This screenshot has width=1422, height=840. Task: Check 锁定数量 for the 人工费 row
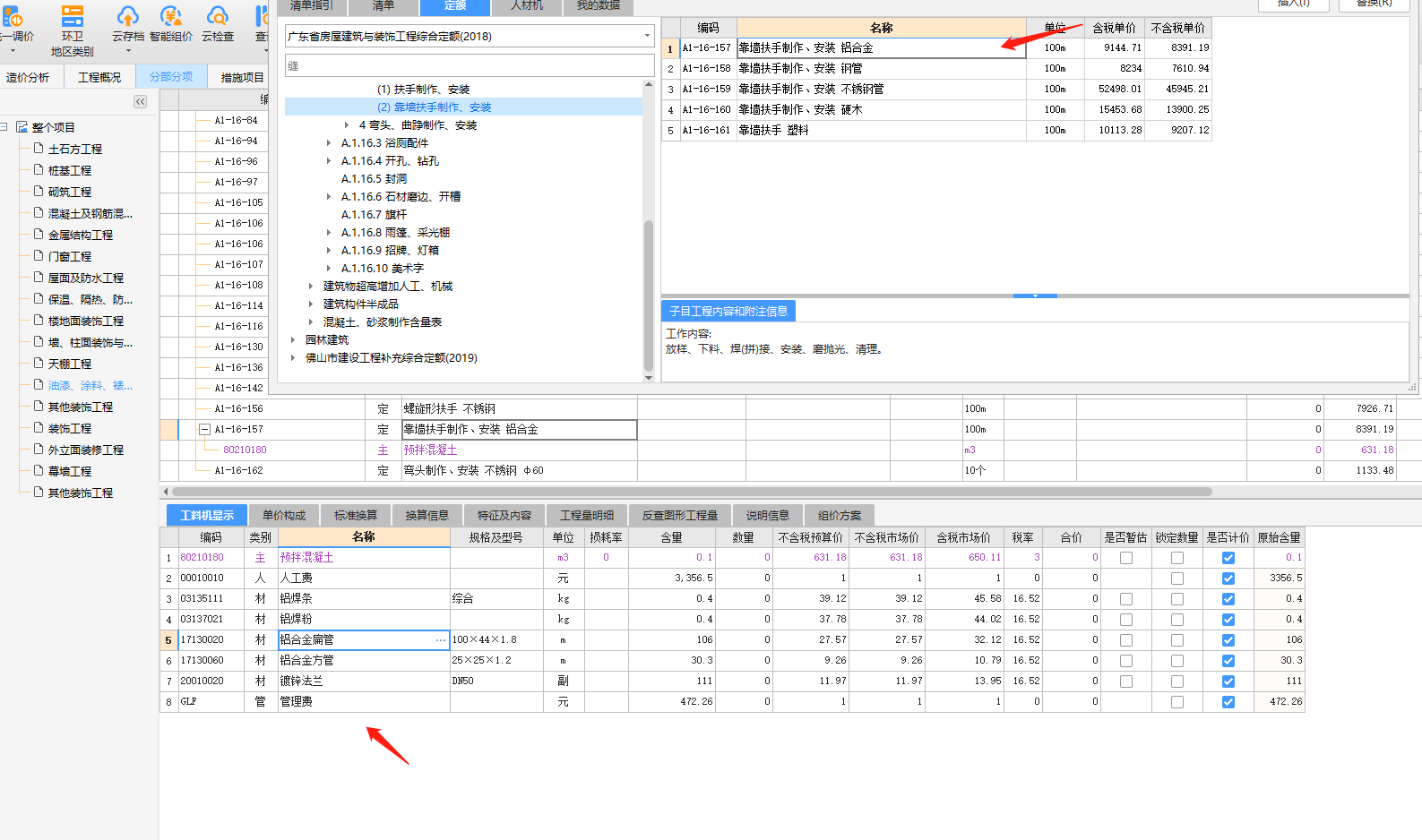pyautogui.click(x=1177, y=579)
